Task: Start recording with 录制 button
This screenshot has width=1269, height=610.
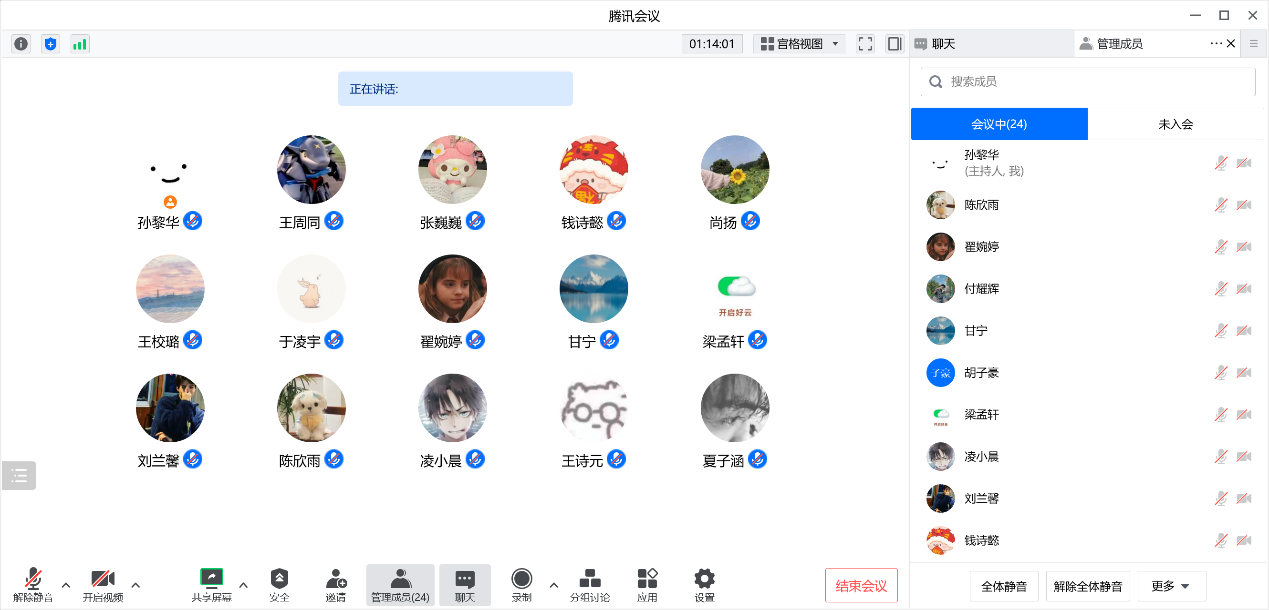Action: [521, 579]
